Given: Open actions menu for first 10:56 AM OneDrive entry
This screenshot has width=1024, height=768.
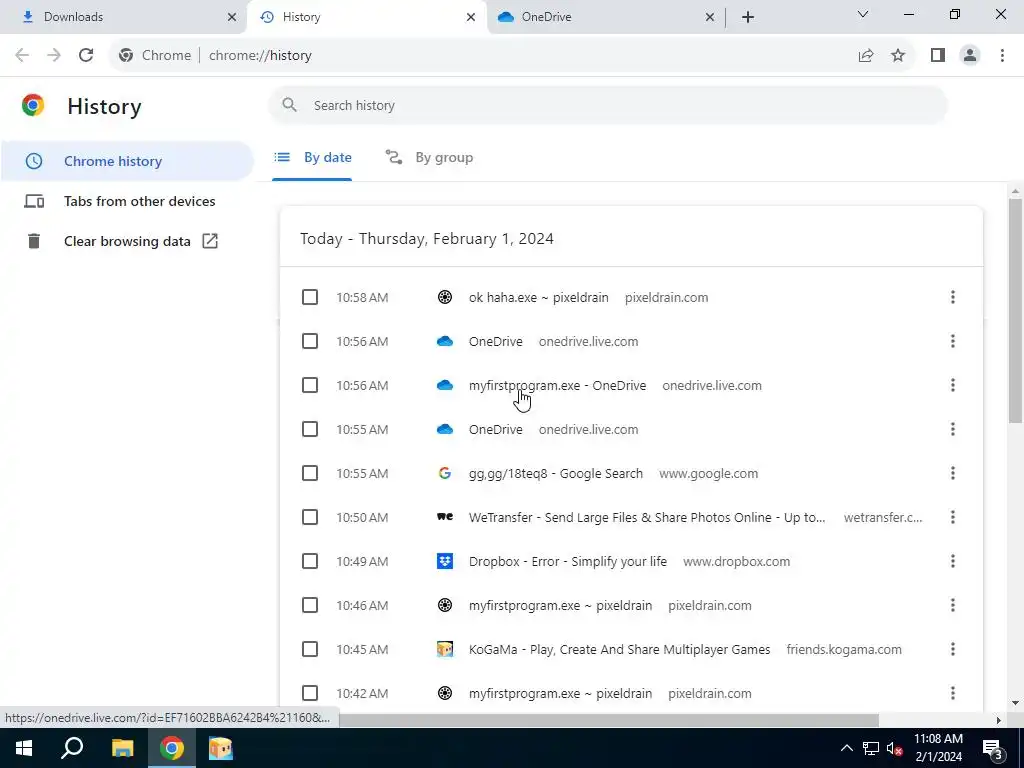Looking at the screenshot, I should [953, 341].
